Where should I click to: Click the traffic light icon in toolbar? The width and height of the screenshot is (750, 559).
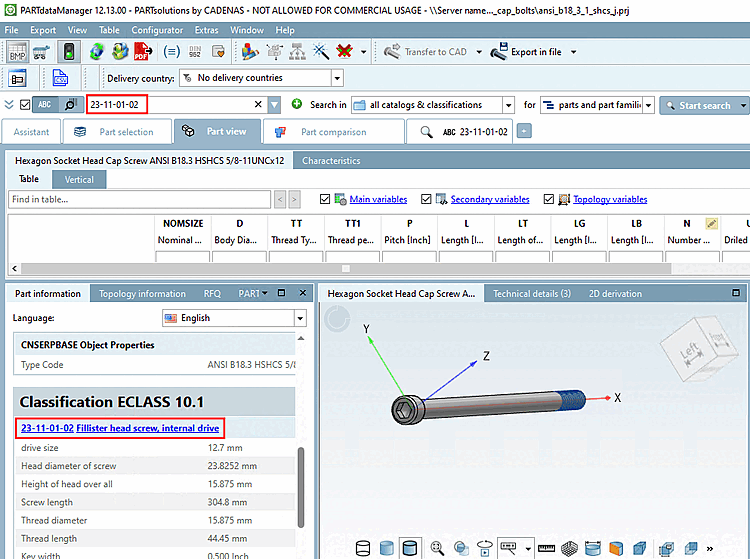pyautogui.click(x=68, y=52)
